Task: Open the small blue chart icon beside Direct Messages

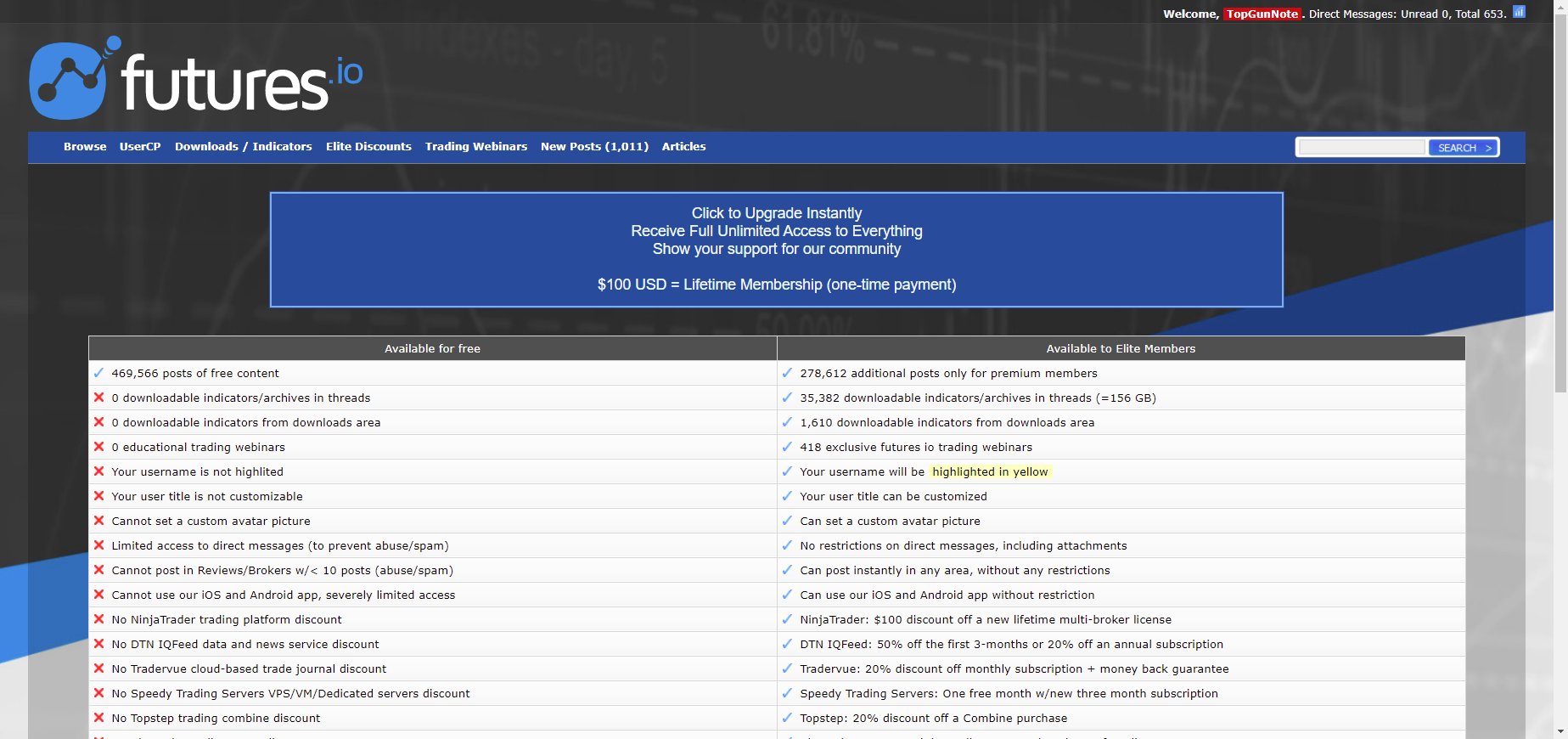Action: [x=1519, y=12]
